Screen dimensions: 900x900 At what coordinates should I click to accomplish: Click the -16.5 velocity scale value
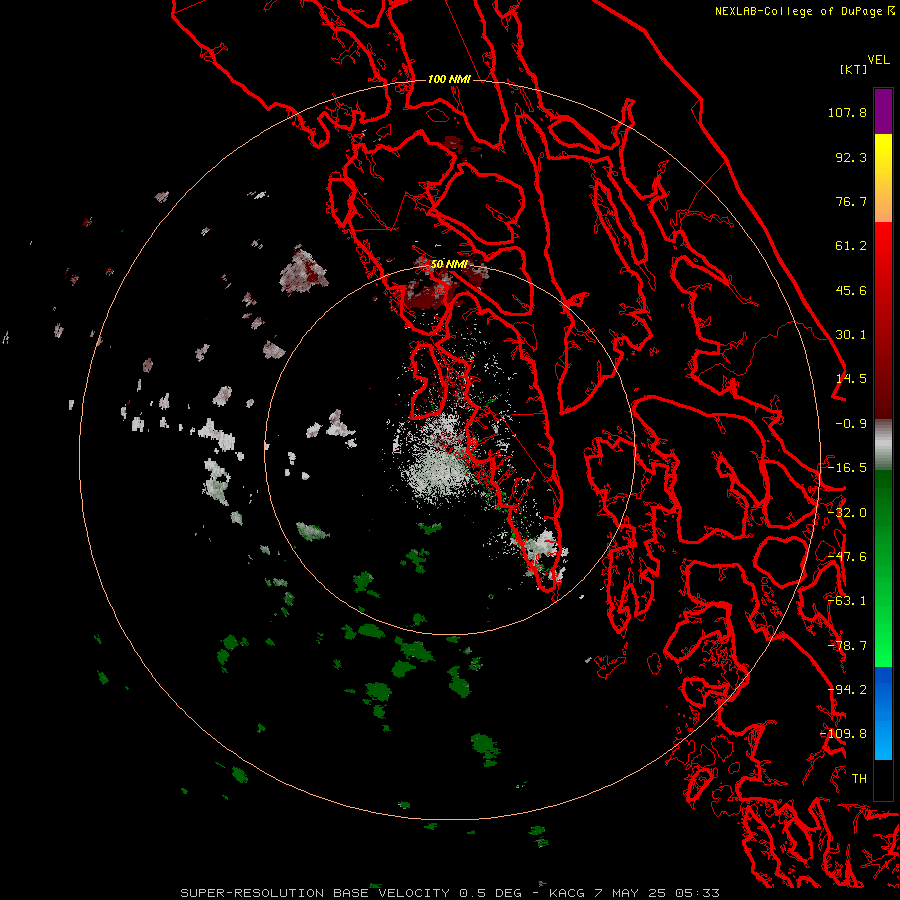point(847,468)
